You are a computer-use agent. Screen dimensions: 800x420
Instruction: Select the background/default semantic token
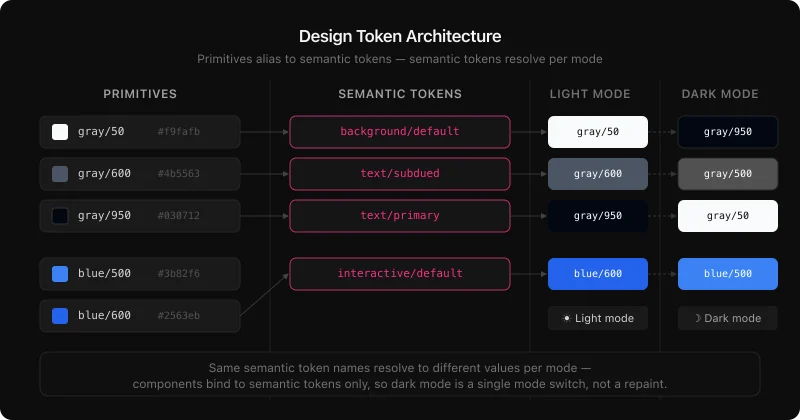pyautogui.click(x=400, y=132)
